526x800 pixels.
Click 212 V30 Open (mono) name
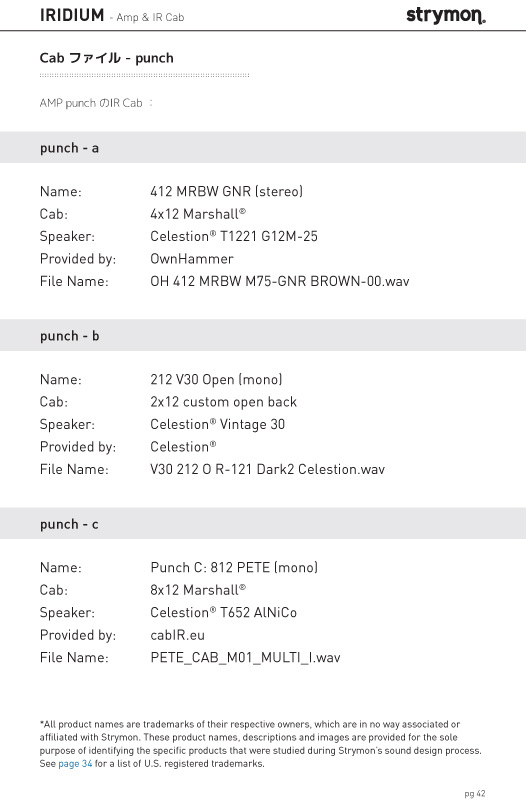pos(216,380)
